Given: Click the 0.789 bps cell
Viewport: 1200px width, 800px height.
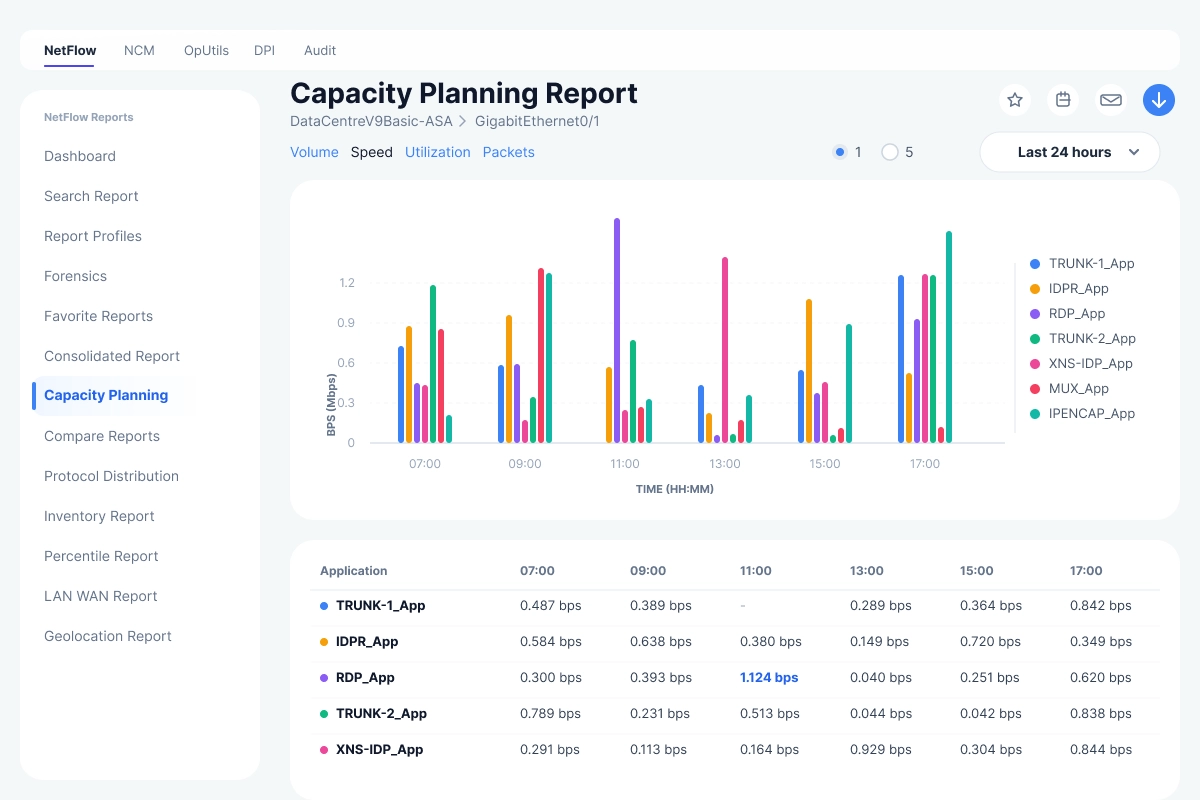Looking at the screenshot, I should 551,714.
